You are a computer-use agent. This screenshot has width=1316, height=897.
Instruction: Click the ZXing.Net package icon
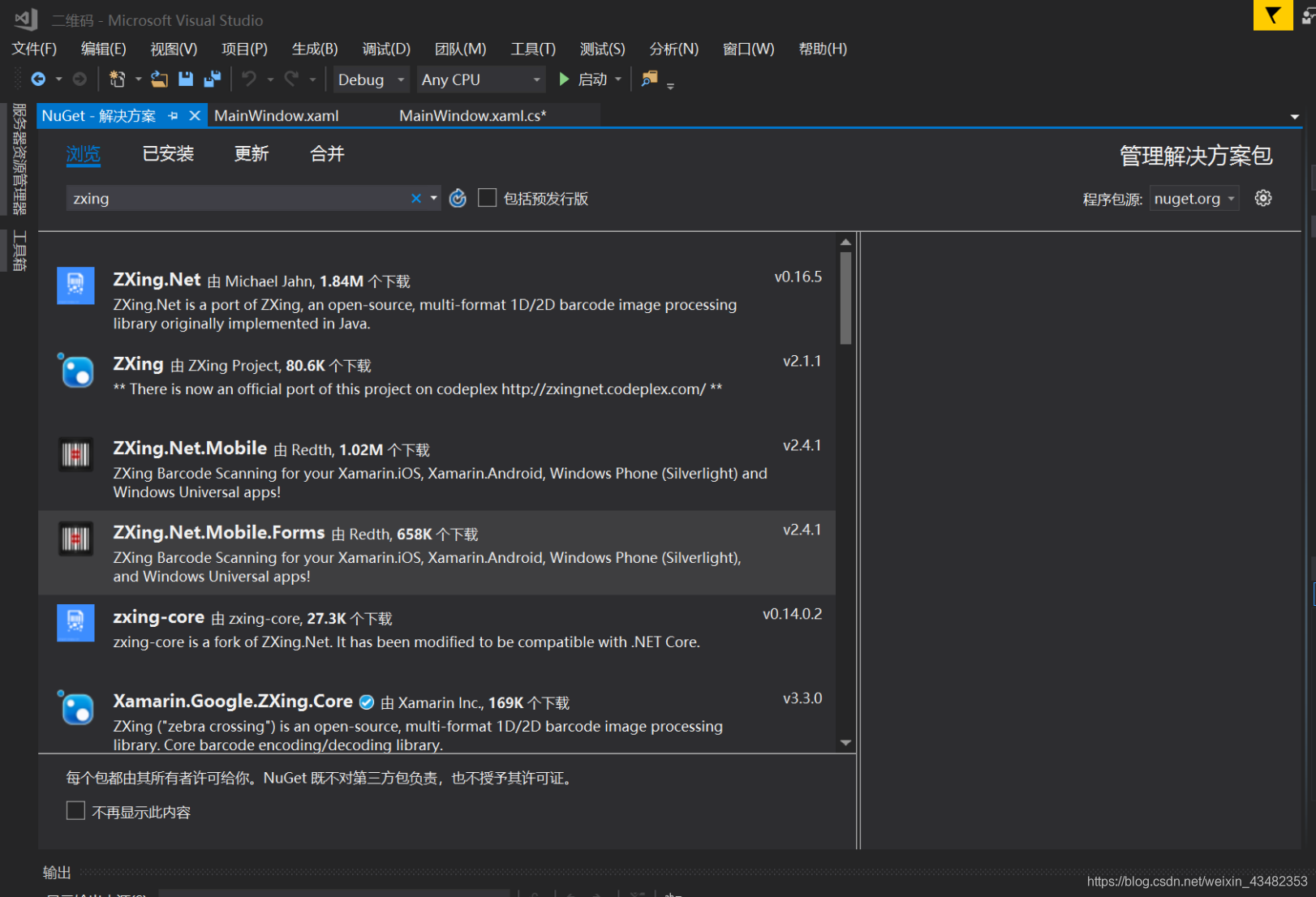coord(75,285)
